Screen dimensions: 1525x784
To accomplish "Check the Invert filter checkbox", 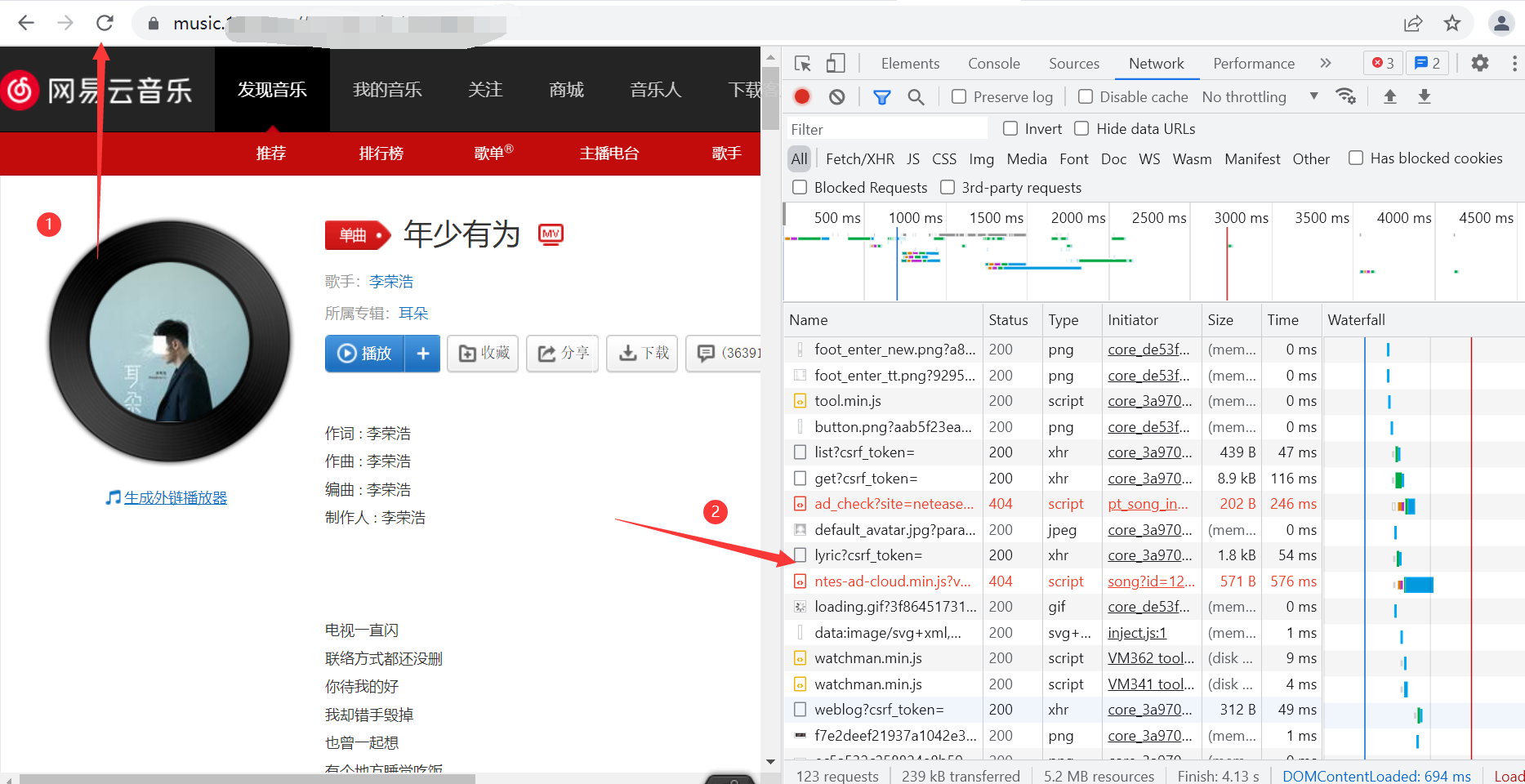I will click(1010, 128).
